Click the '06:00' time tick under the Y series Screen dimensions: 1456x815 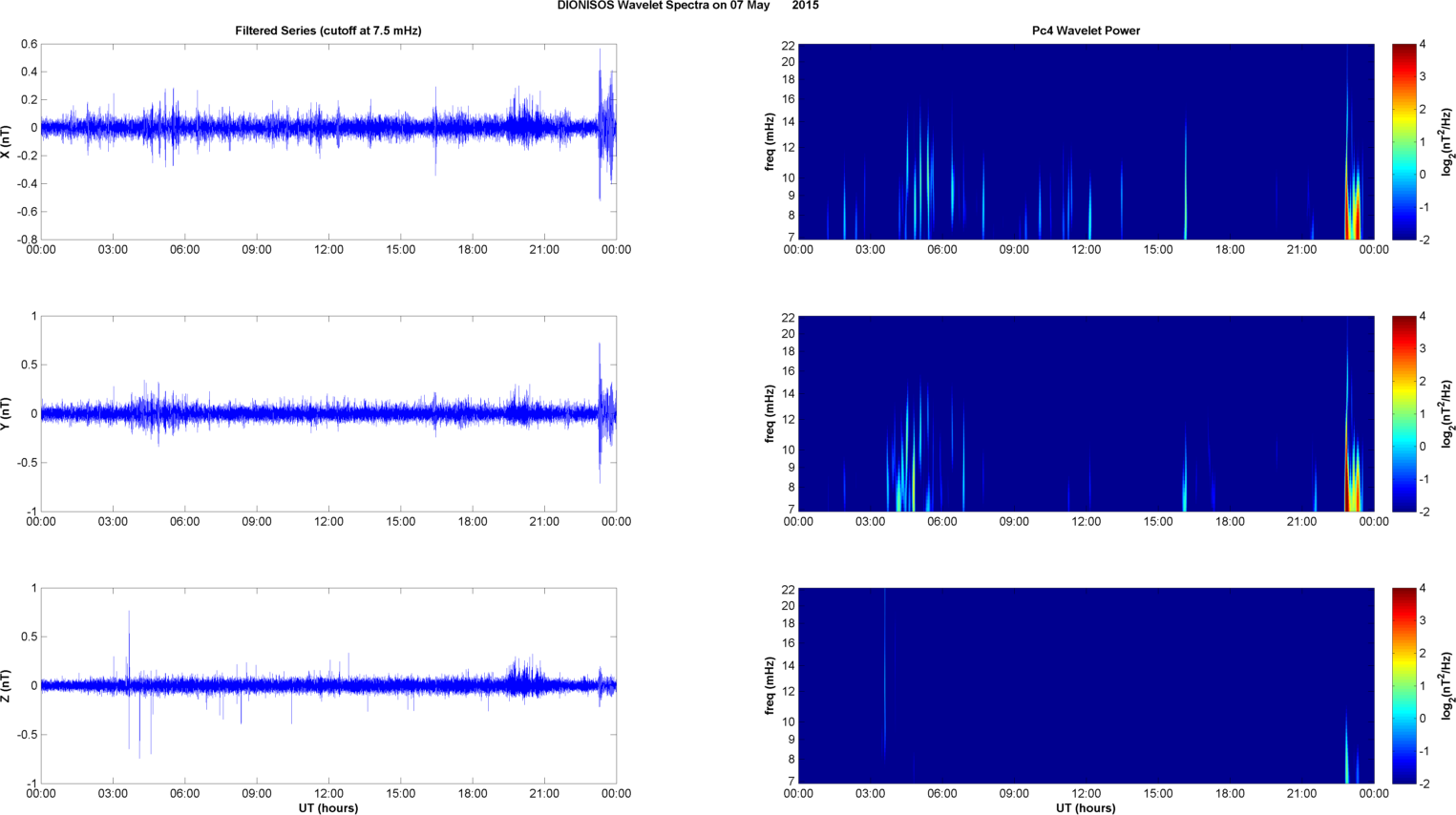pyautogui.click(x=184, y=522)
